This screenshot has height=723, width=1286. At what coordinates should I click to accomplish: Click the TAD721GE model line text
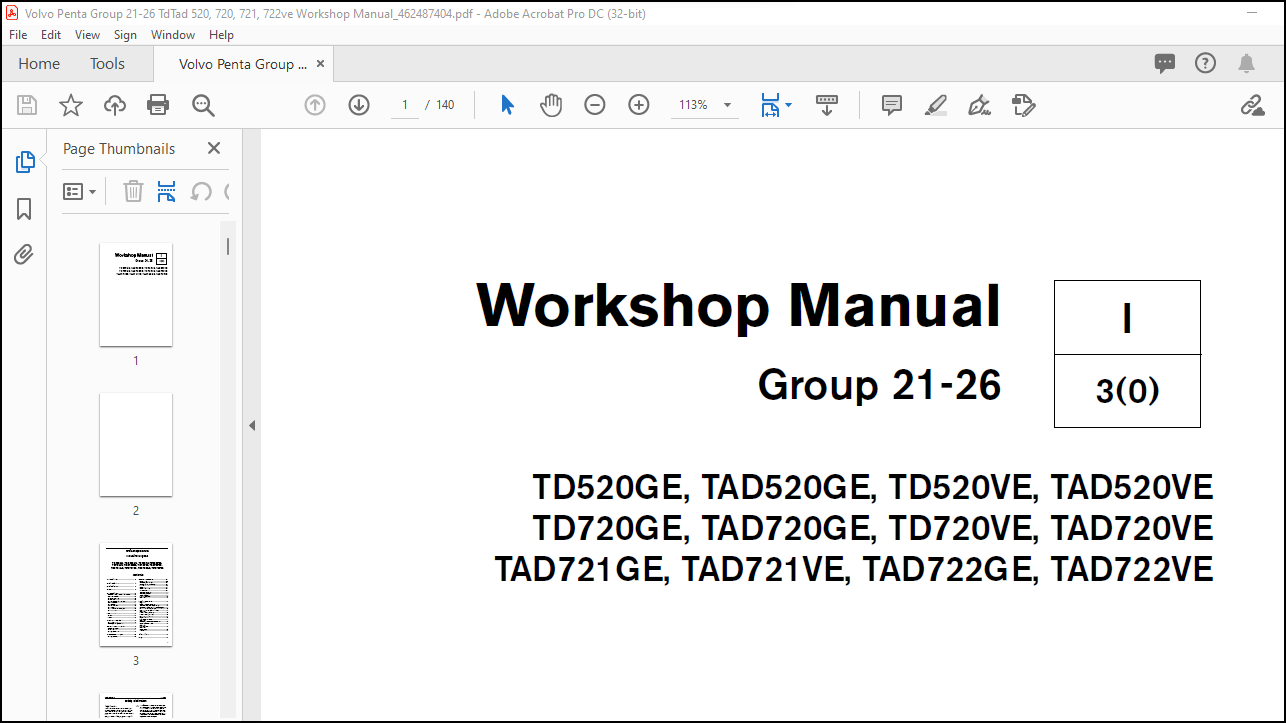click(854, 570)
